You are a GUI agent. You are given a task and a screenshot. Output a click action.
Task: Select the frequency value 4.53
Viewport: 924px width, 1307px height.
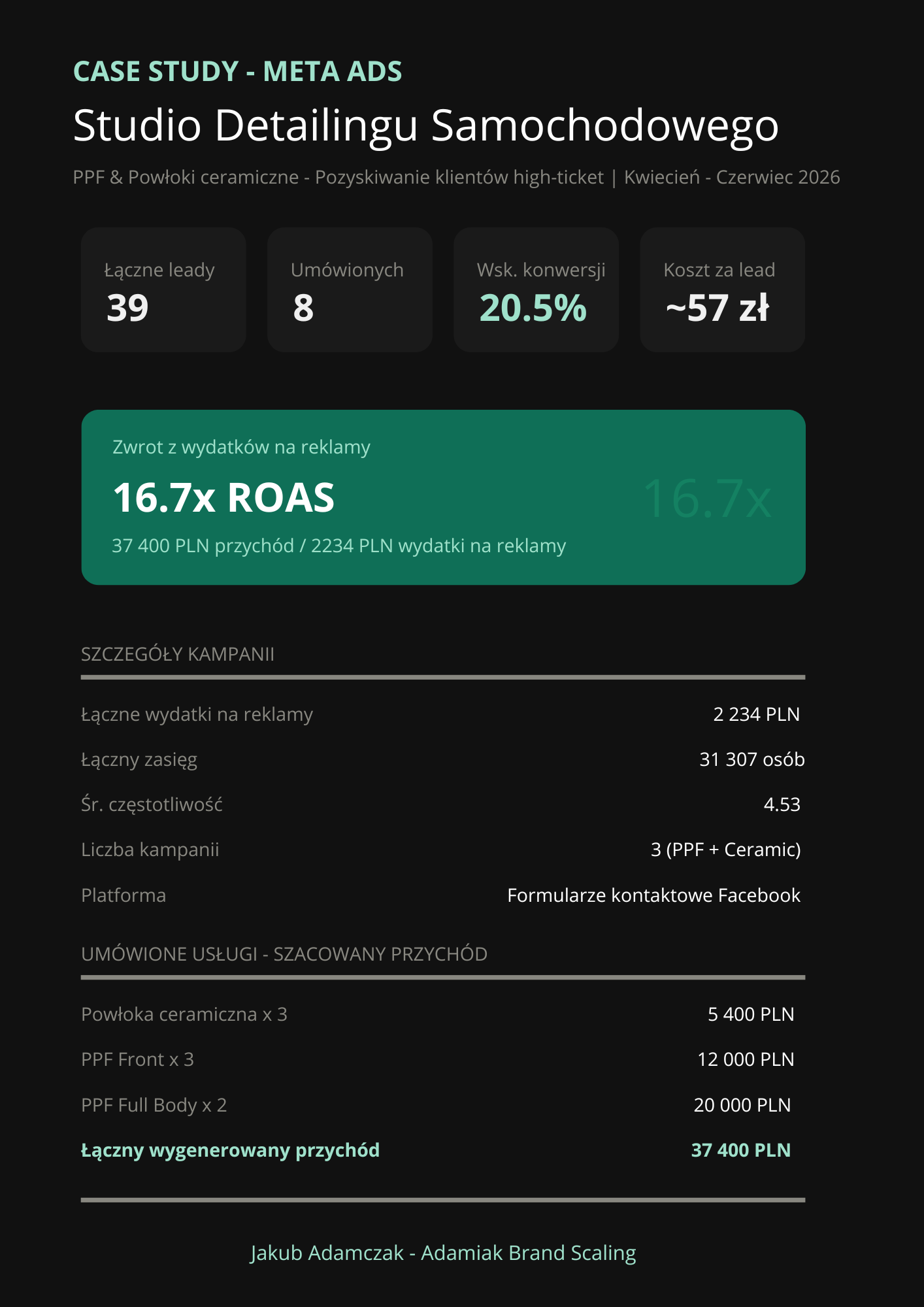(782, 804)
